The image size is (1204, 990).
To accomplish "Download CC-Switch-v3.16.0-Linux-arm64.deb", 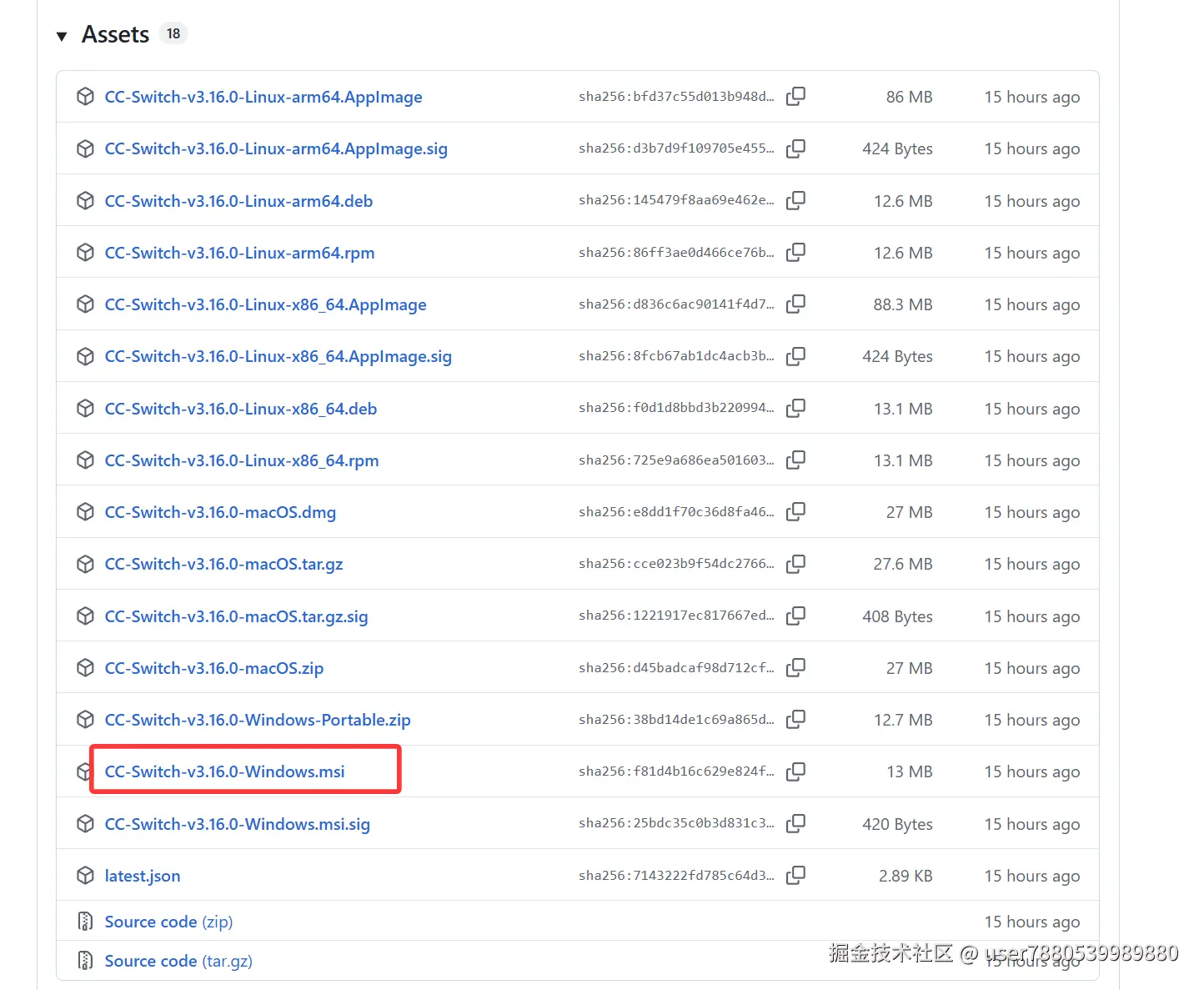I will coord(238,201).
